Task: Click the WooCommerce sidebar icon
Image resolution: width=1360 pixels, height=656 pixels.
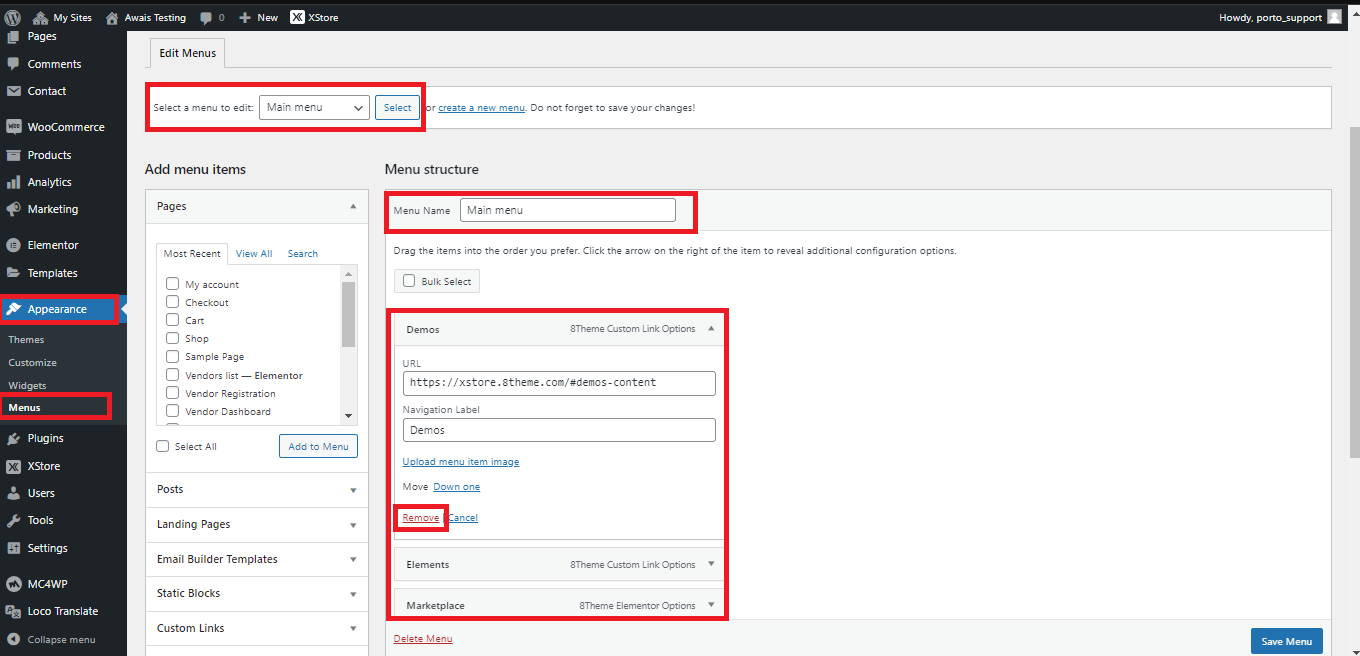Action: 13,127
